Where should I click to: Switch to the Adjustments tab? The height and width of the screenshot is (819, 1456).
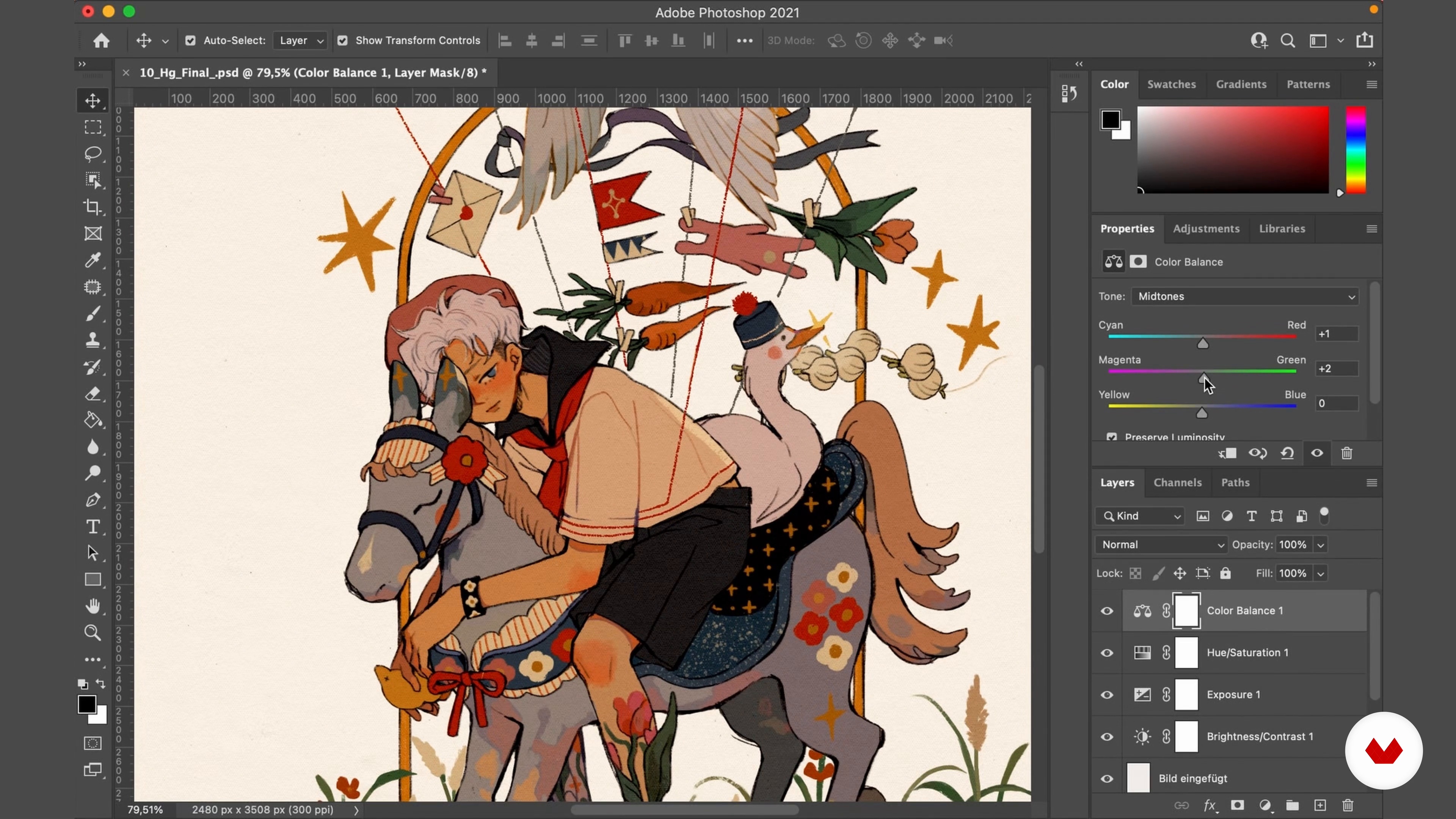pos(1206,228)
